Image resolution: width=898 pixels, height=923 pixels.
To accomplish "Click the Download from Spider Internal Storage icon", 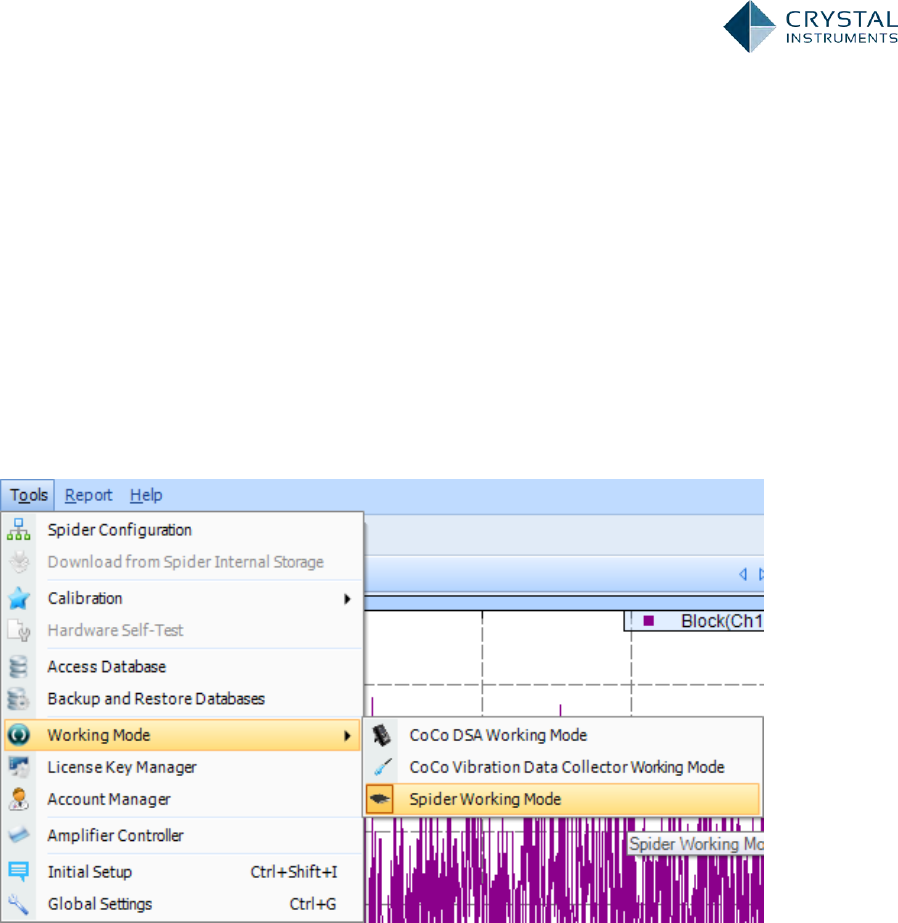I will click(x=19, y=562).
